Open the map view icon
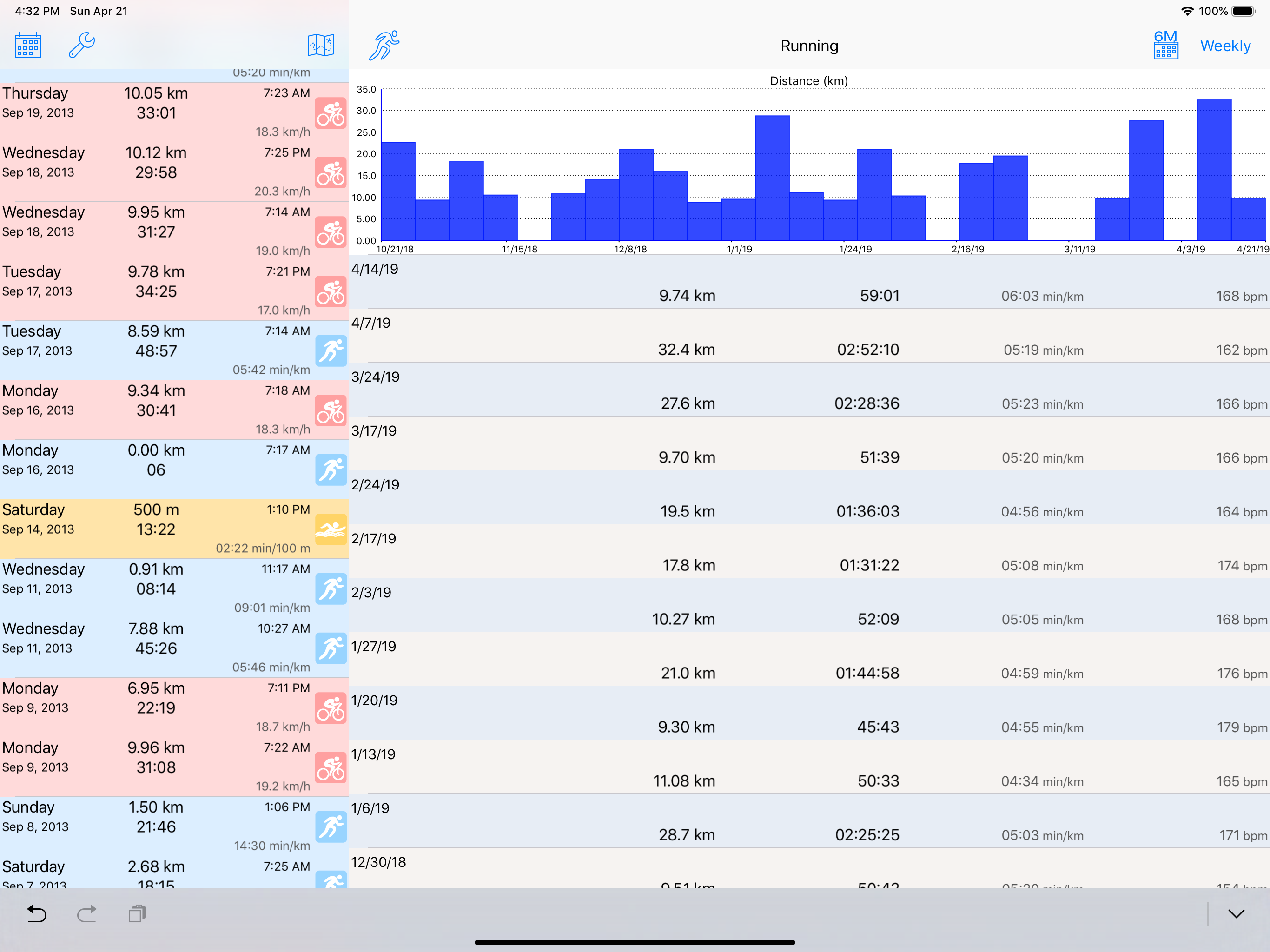 coord(320,46)
